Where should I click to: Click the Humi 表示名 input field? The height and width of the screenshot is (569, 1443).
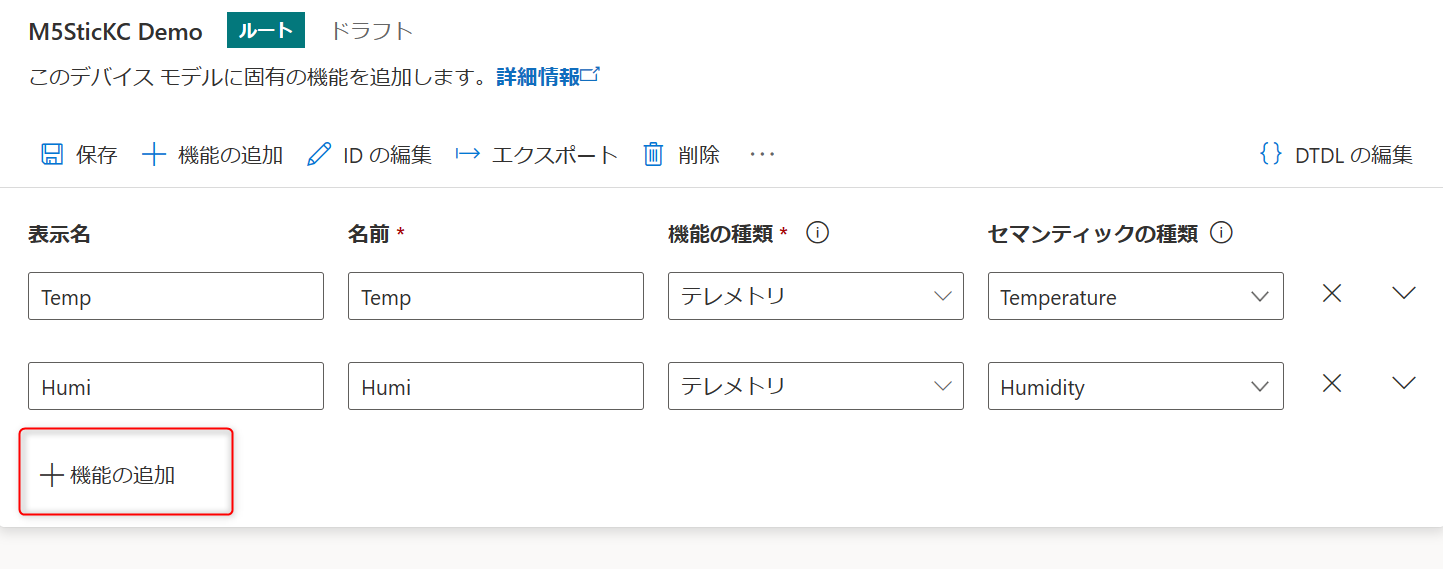pyautogui.click(x=176, y=386)
